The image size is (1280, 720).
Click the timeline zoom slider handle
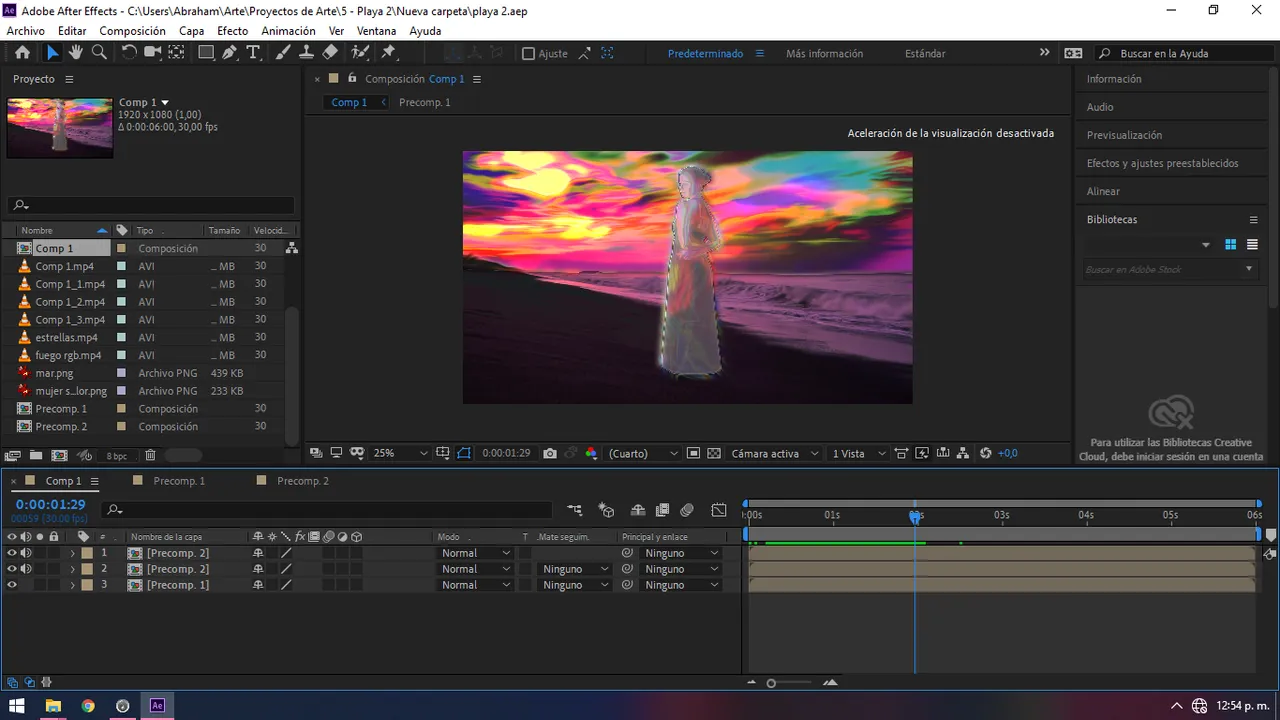[771, 683]
